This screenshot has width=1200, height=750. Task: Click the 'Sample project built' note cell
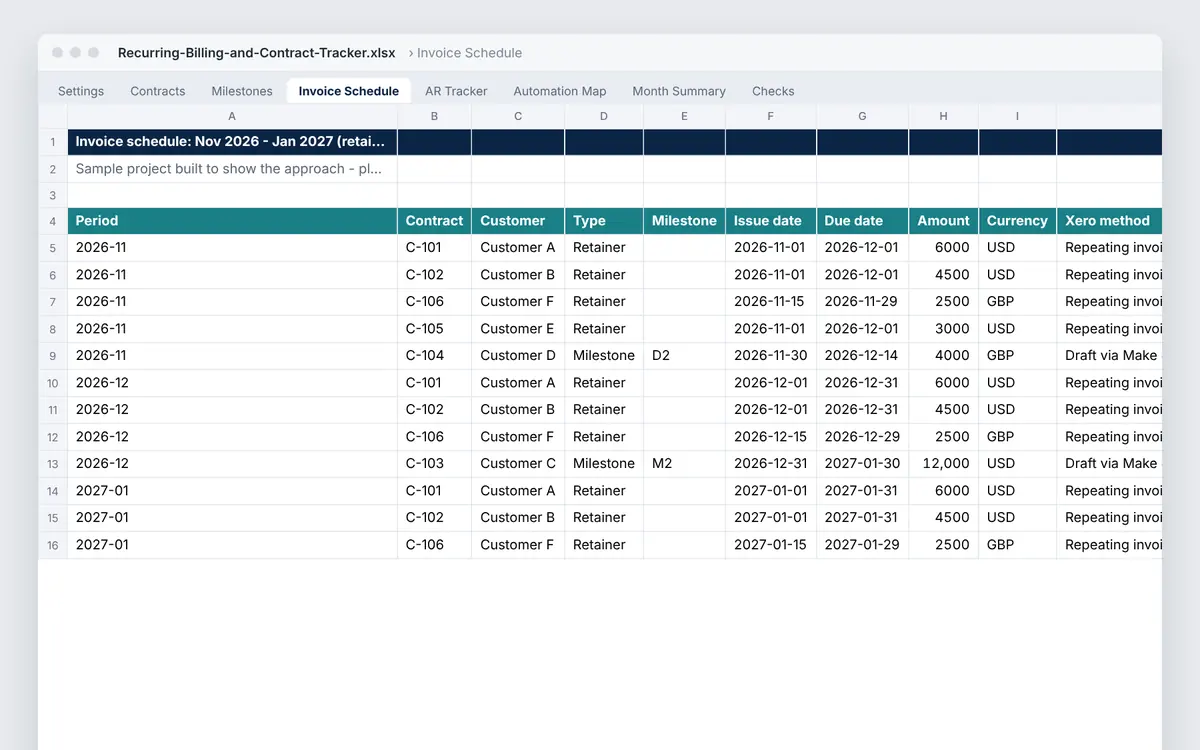point(232,169)
